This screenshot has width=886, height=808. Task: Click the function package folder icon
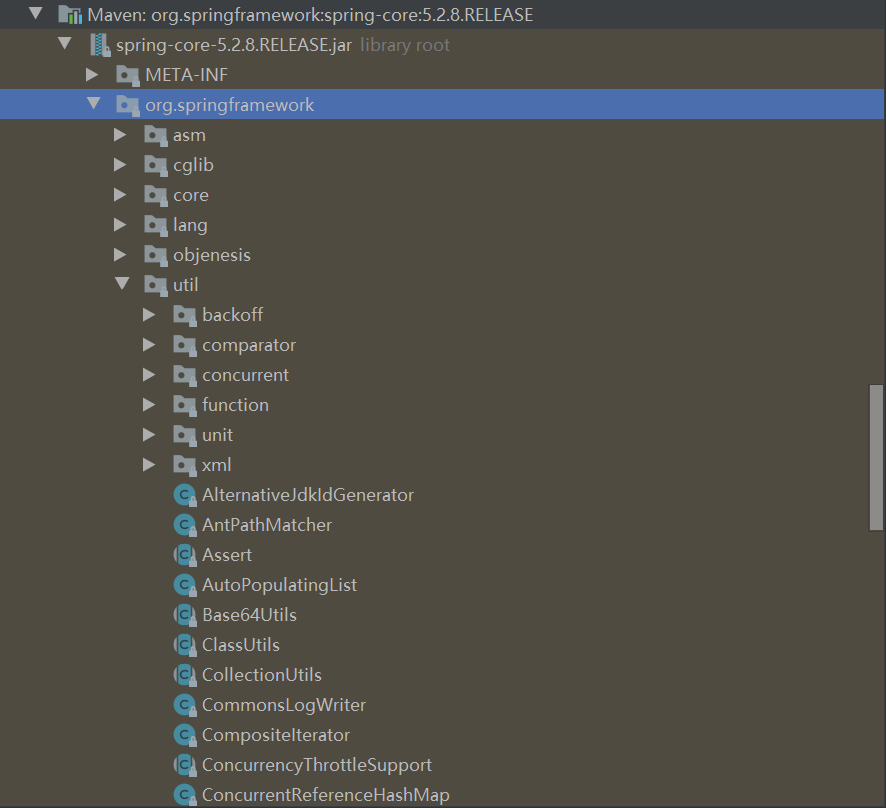pyautogui.click(x=185, y=405)
